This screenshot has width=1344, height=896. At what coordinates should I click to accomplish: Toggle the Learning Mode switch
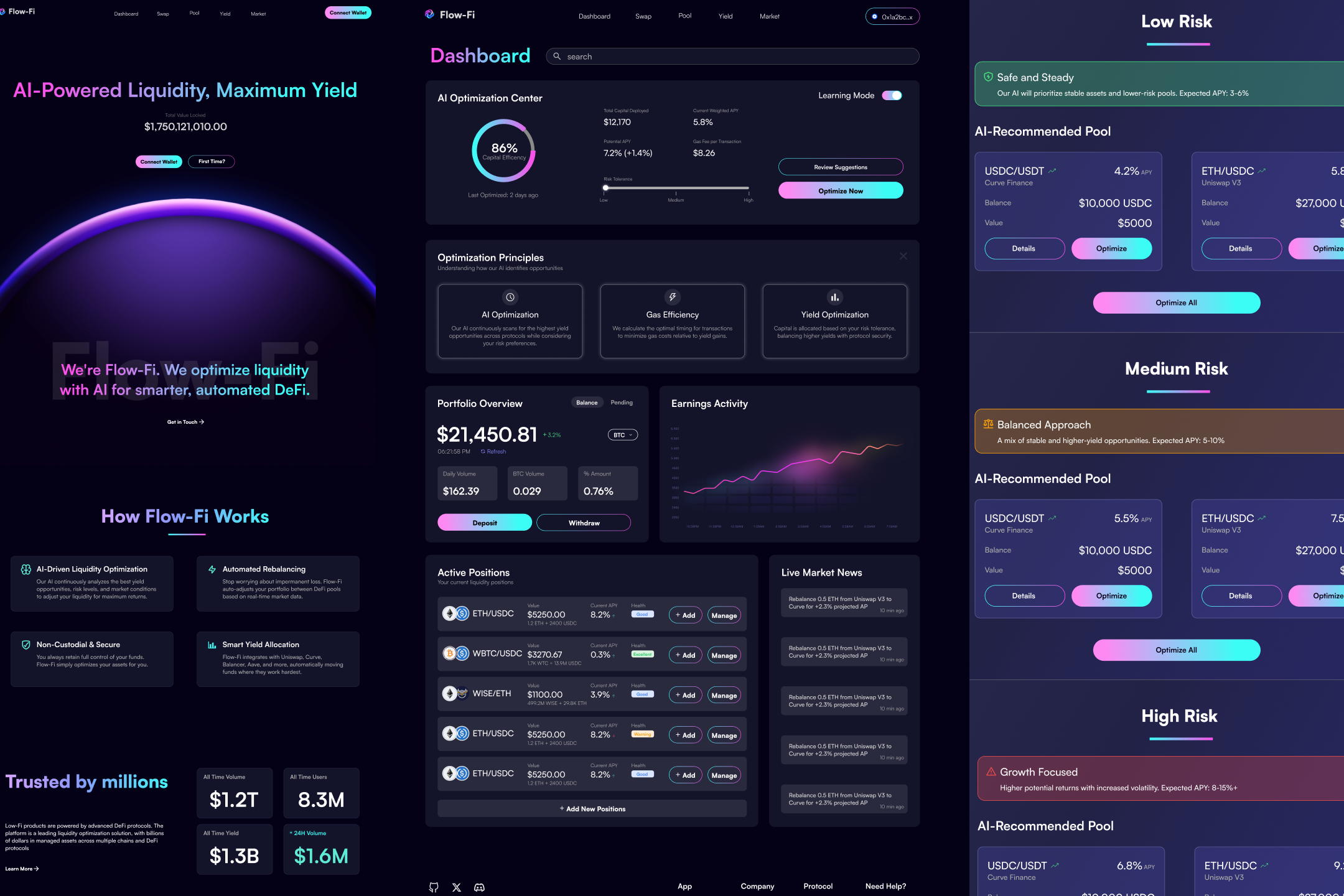pos(892,95)
